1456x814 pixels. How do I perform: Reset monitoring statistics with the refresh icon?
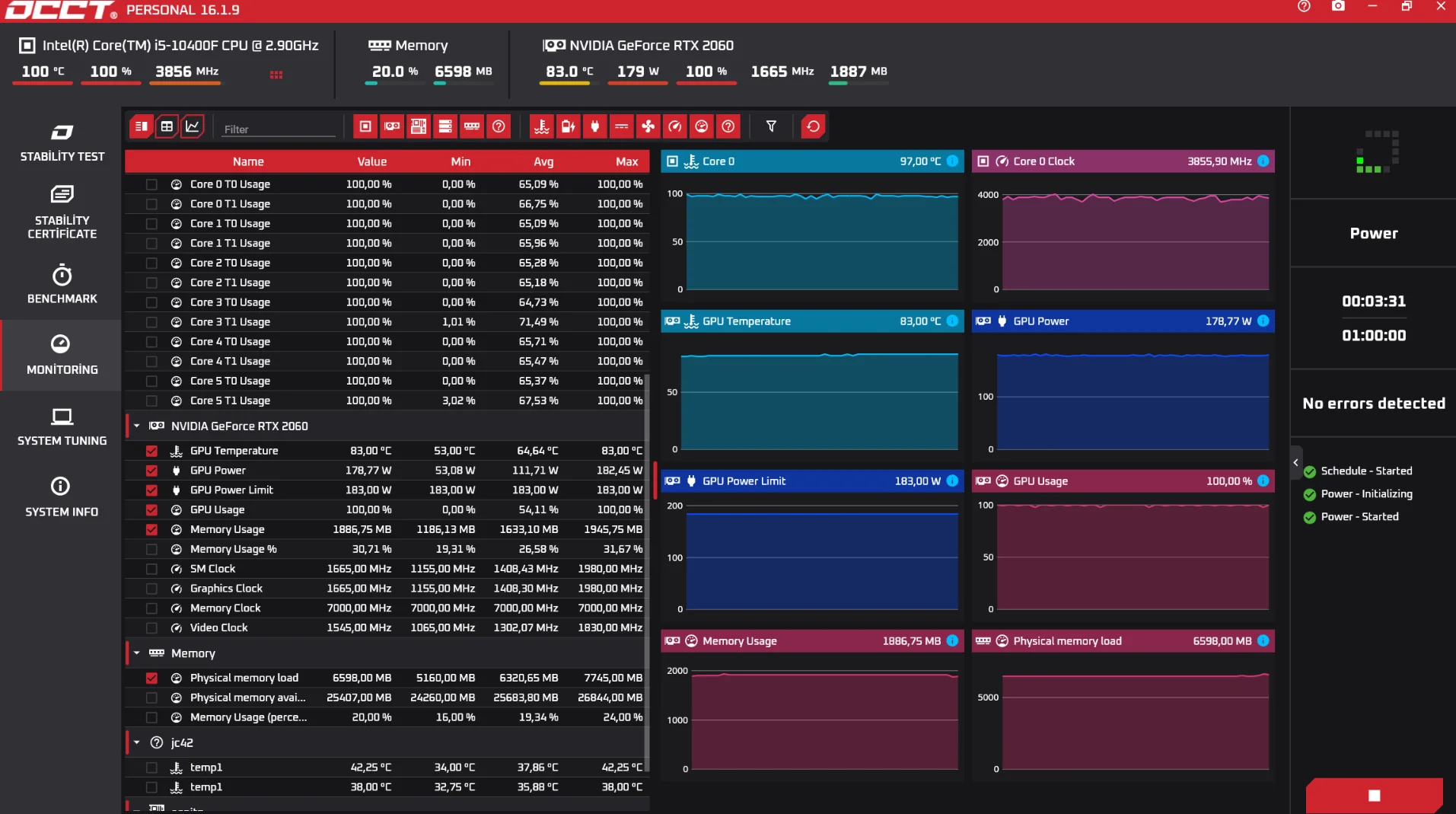coord(813,126)
